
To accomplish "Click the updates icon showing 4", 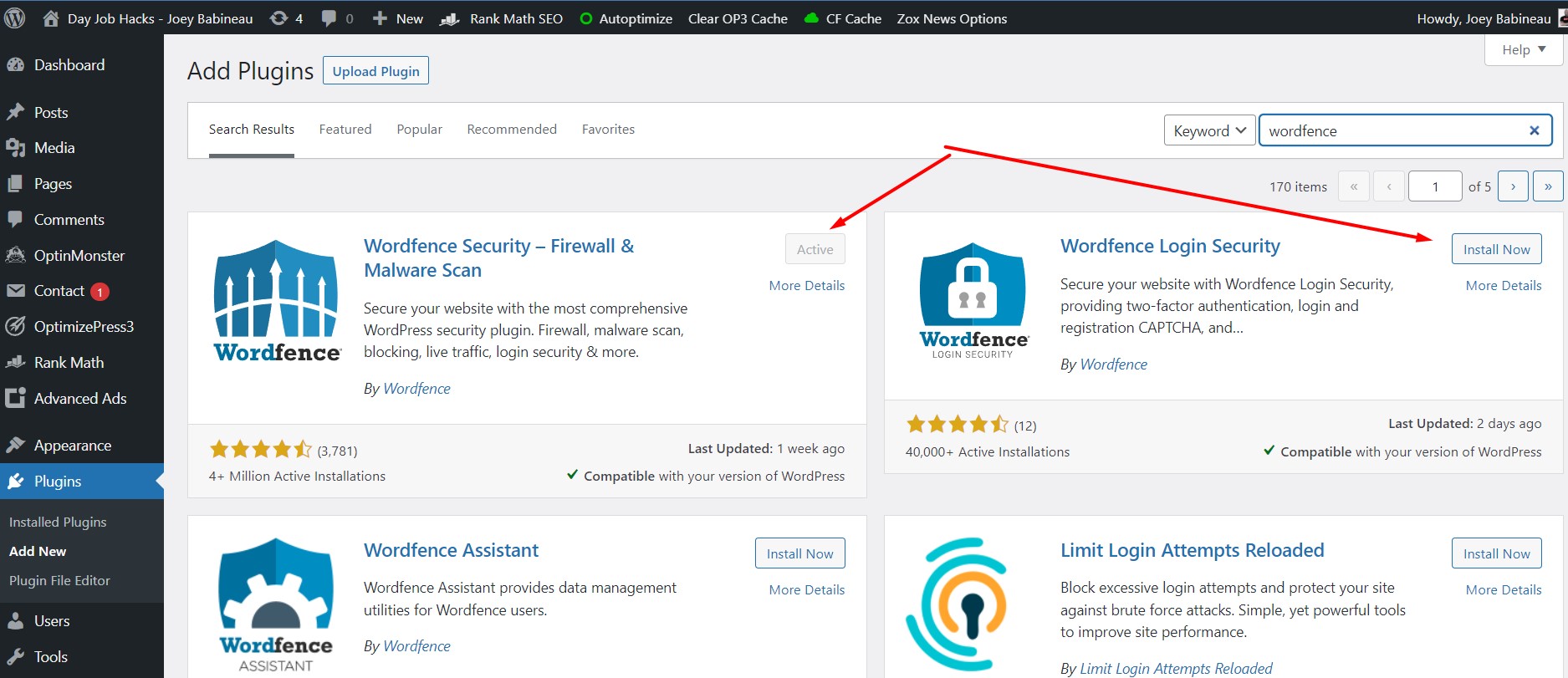I will coord(278,18).
